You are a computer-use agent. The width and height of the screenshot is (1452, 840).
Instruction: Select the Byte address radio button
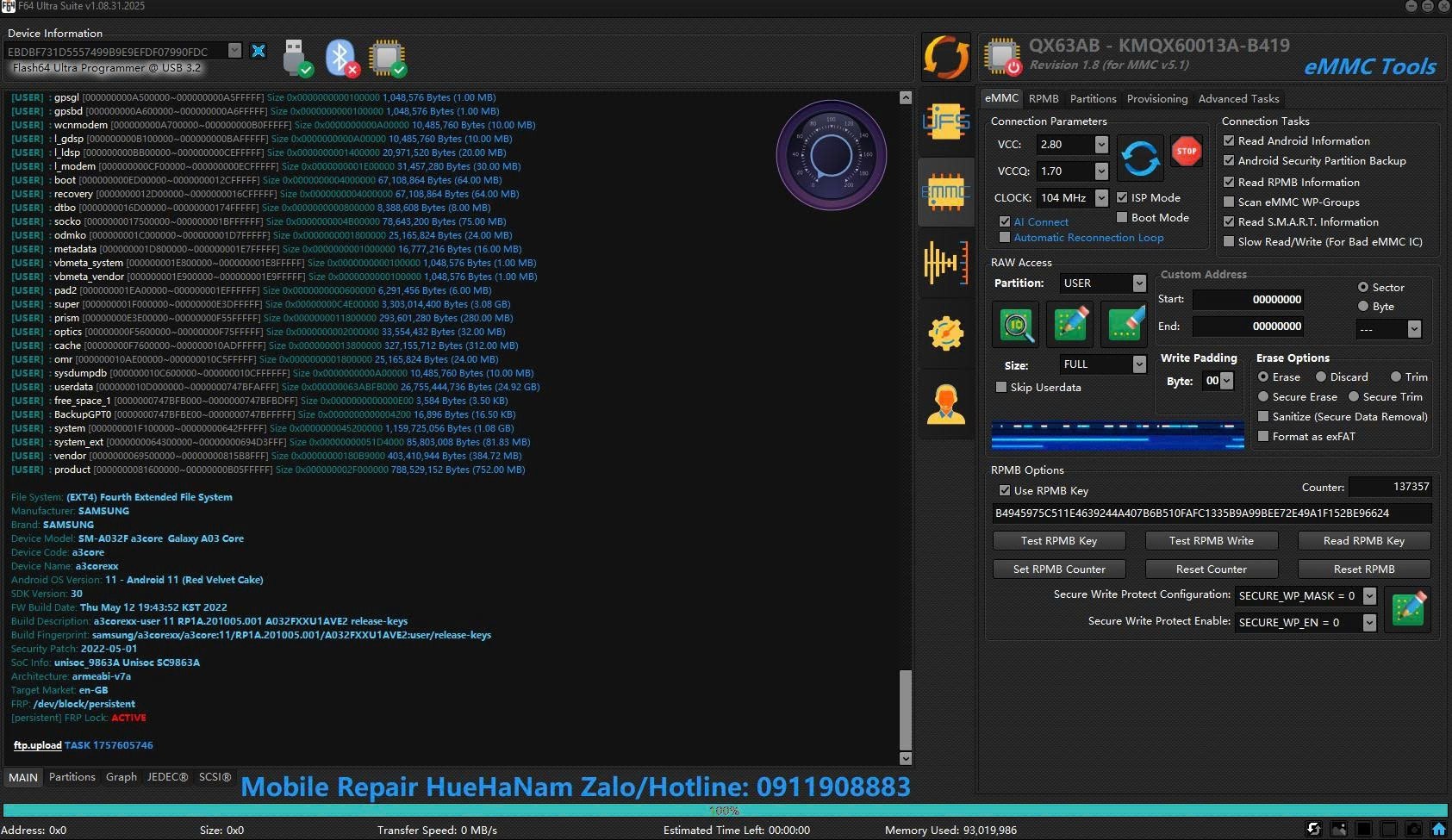pyautogui.click(x=1363, y=307)
